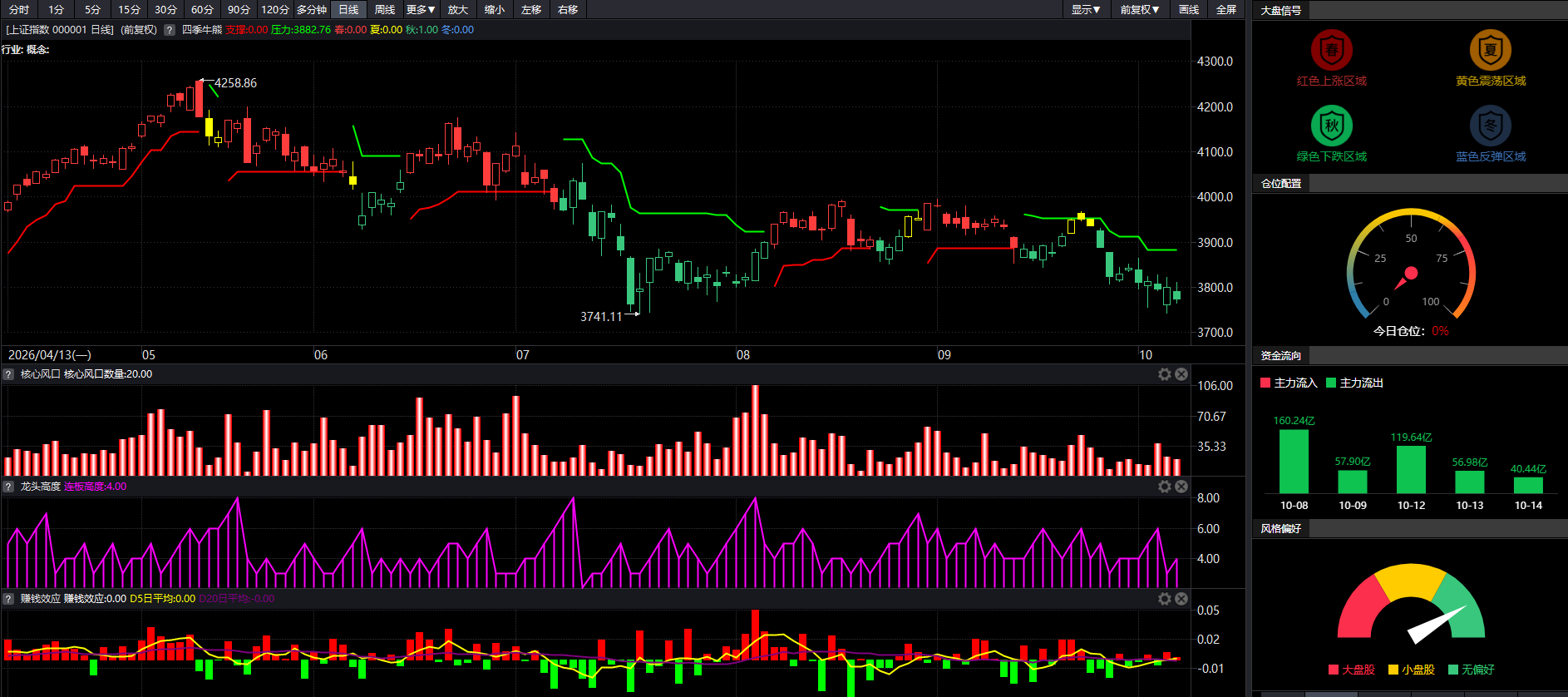Select the 60分 period

point(202,9)
